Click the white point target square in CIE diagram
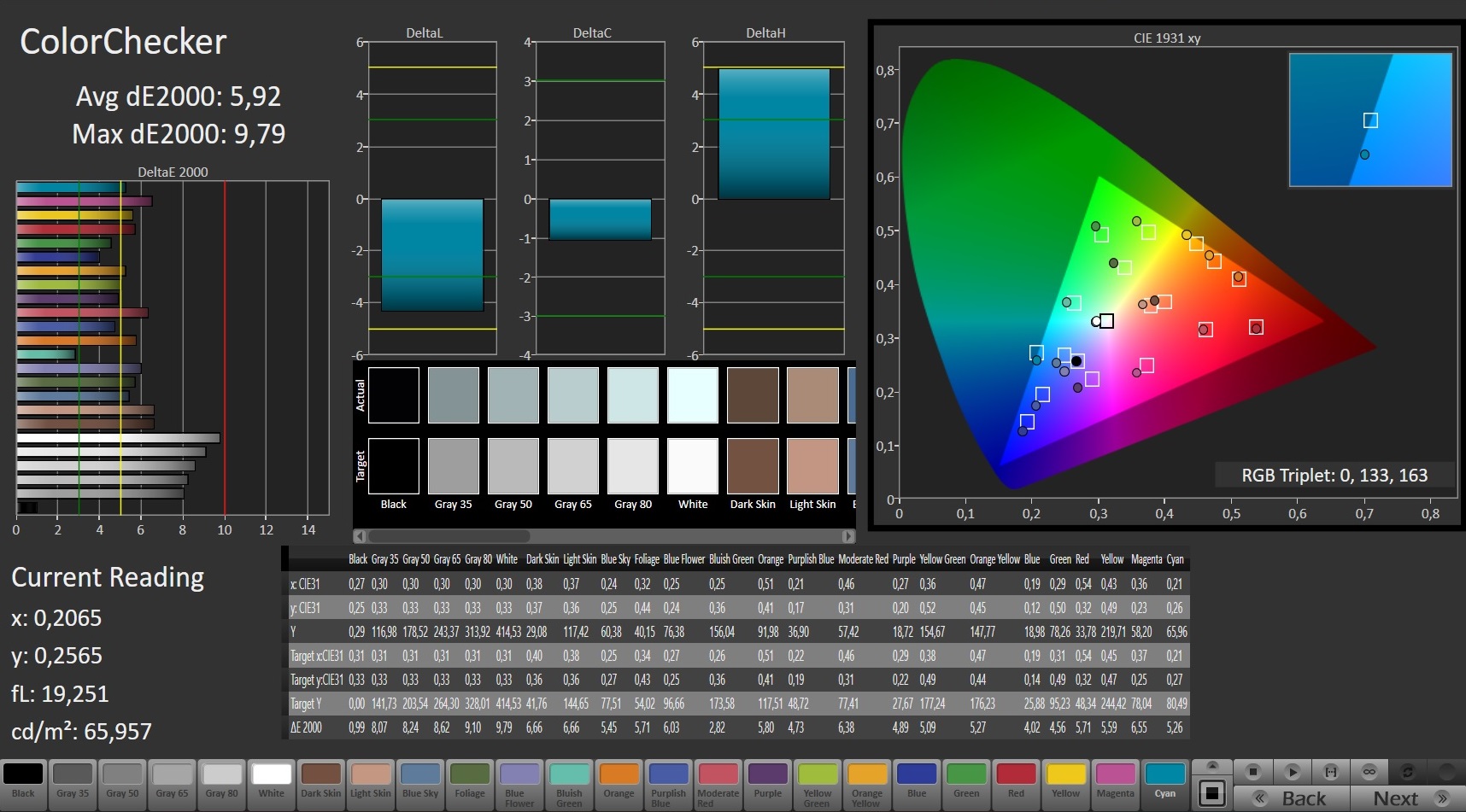 point(1106,321)
